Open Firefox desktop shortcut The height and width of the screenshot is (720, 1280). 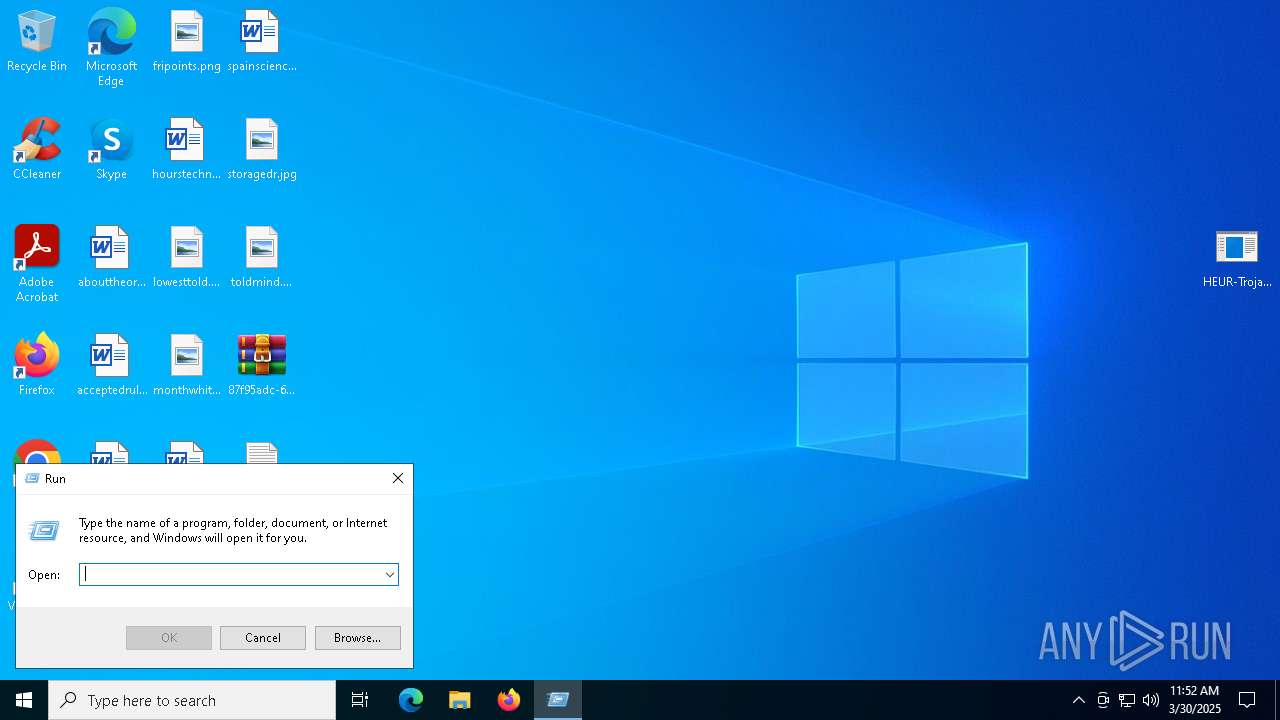tap(37, 366)
